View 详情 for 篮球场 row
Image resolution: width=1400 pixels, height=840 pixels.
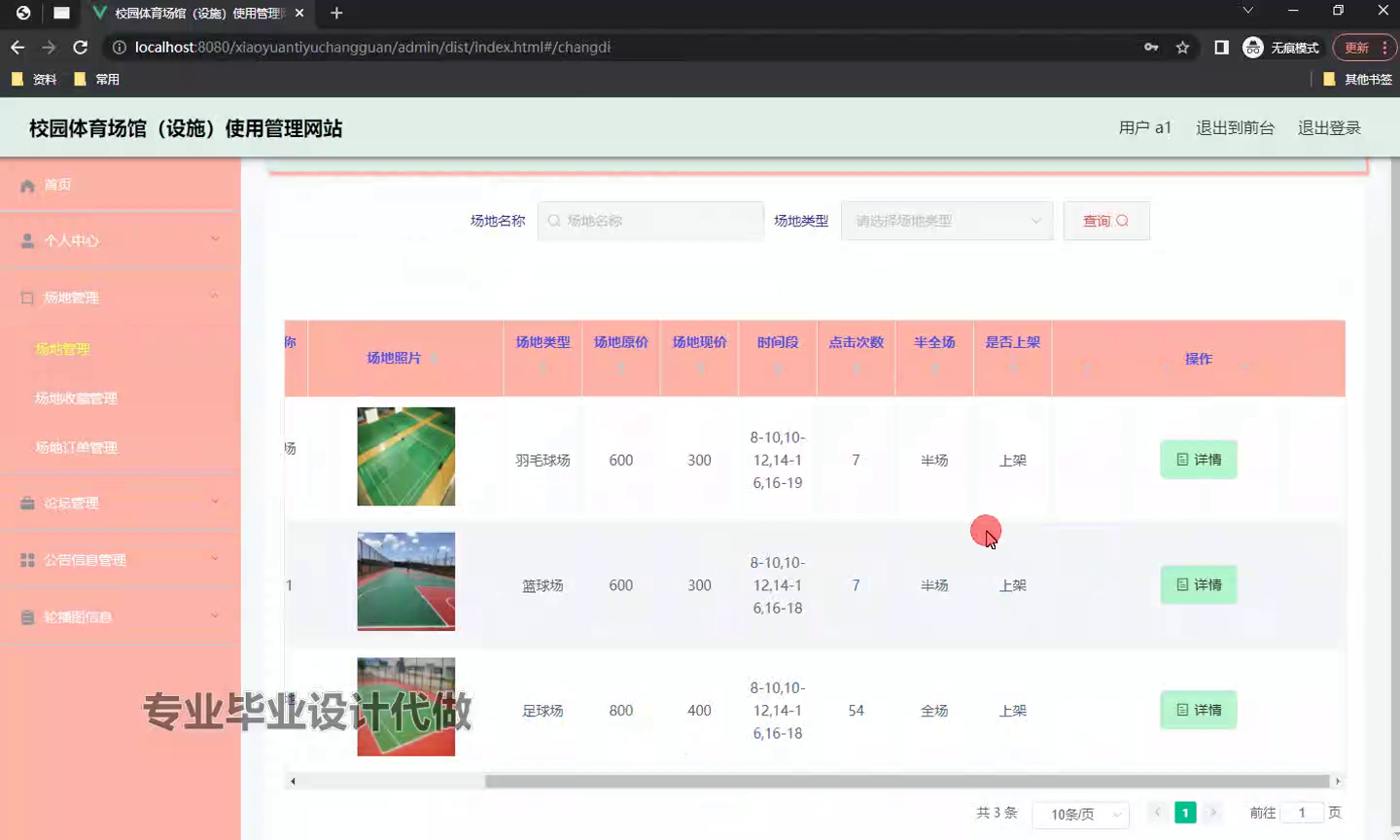coord(1199,584)
